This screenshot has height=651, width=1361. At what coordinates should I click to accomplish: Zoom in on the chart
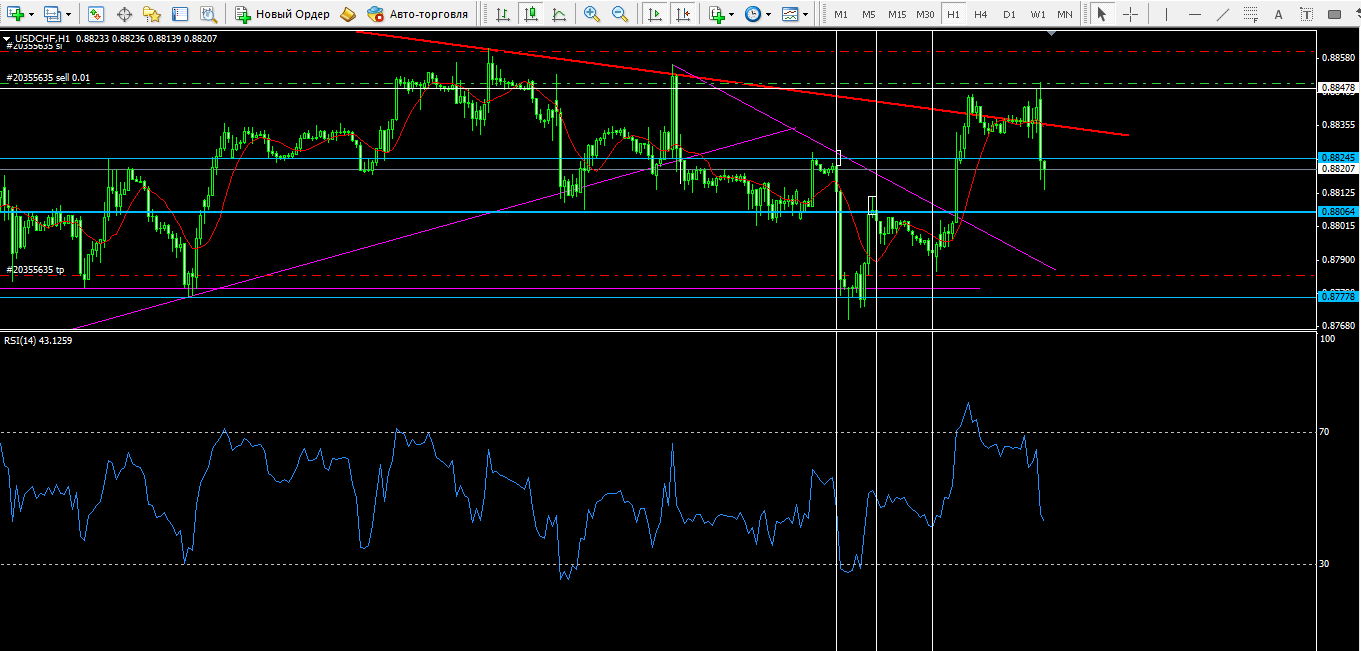592,14
